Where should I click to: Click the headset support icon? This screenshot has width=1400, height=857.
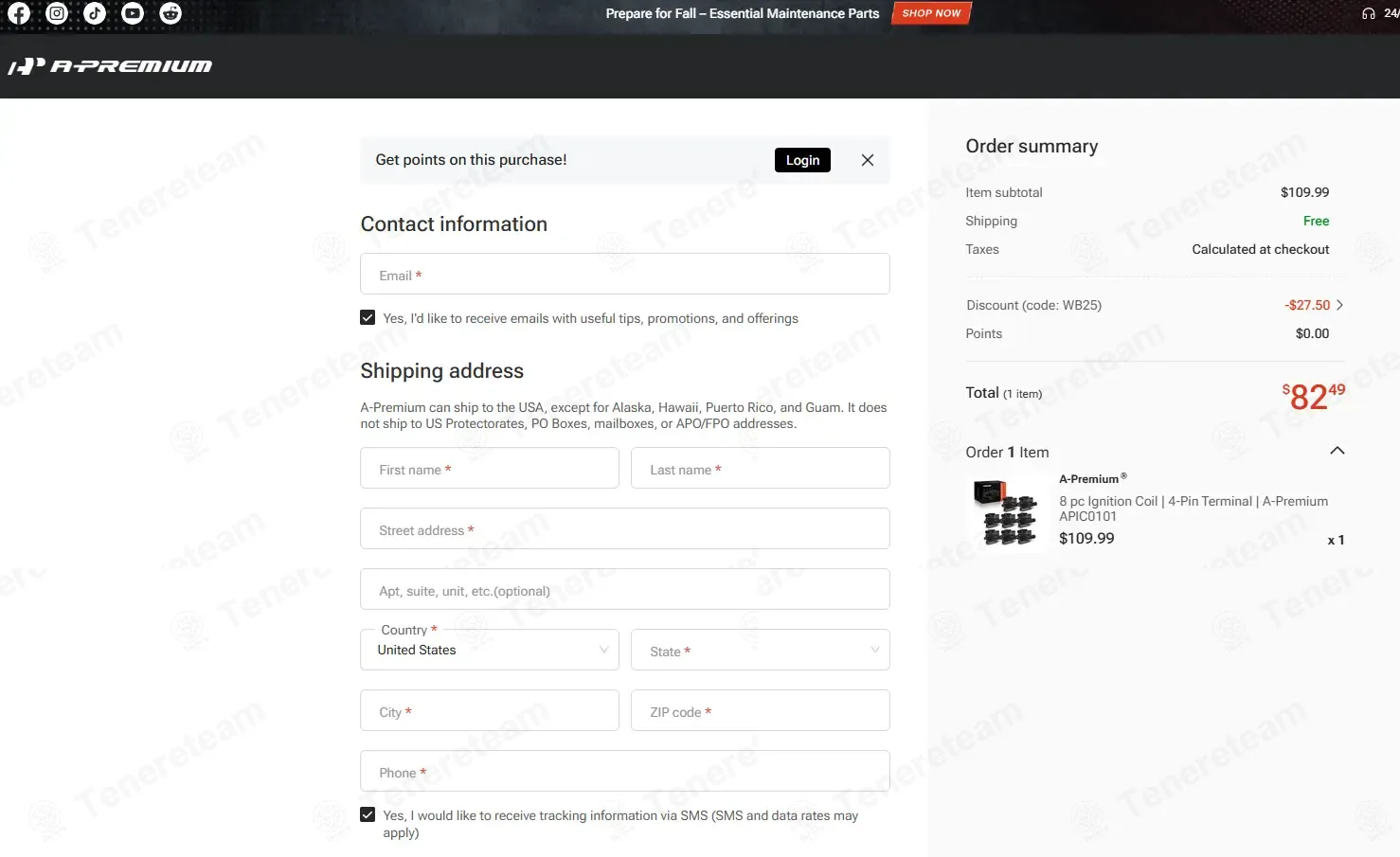[1369, 13]
